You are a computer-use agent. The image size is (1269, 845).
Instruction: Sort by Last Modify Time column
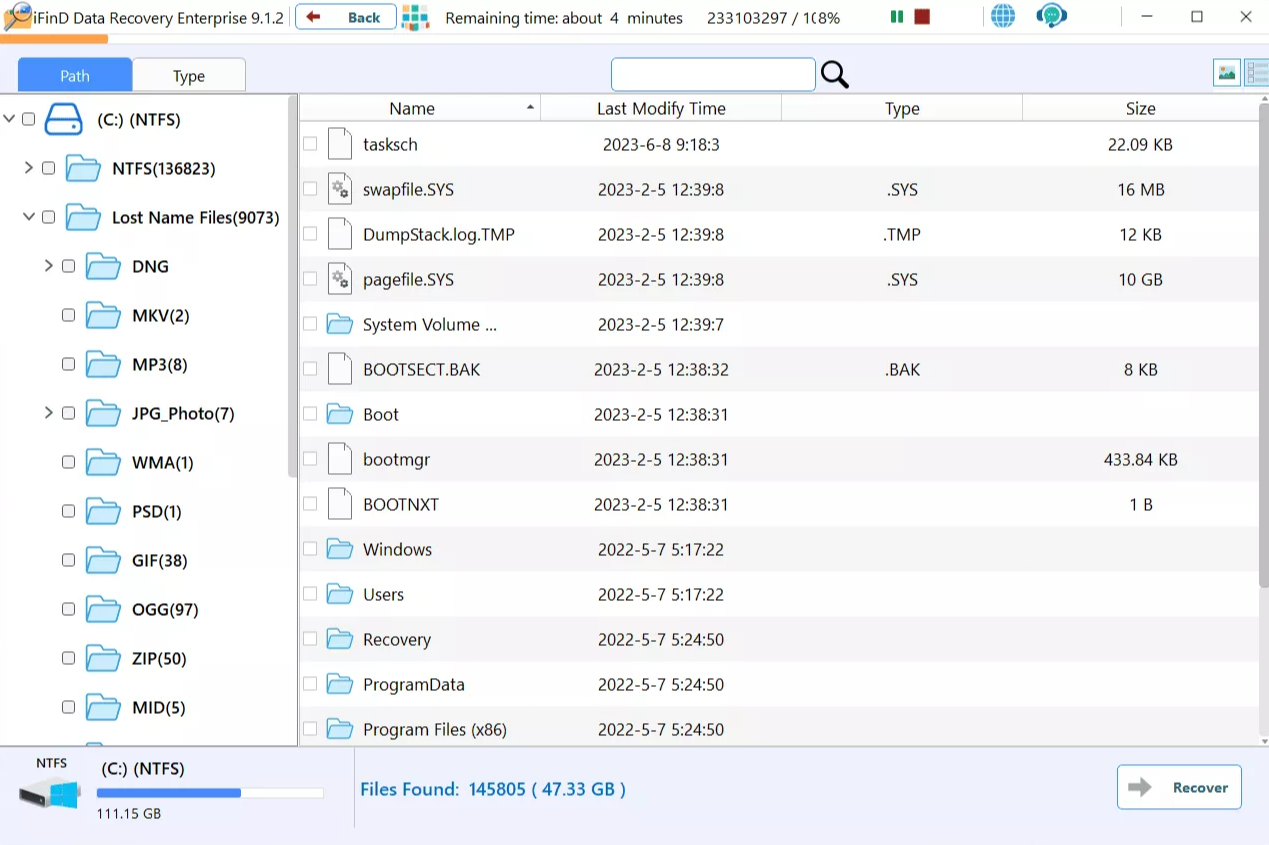[x=661, y=108]
